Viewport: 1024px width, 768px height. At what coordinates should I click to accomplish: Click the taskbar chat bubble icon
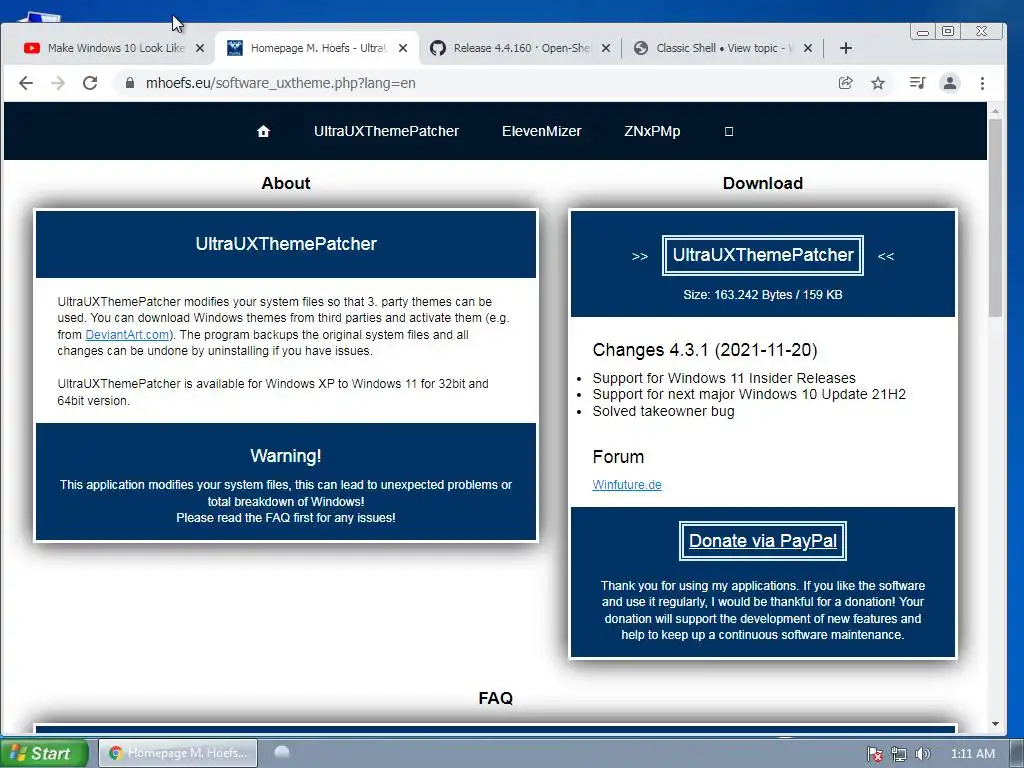point(282,752)
